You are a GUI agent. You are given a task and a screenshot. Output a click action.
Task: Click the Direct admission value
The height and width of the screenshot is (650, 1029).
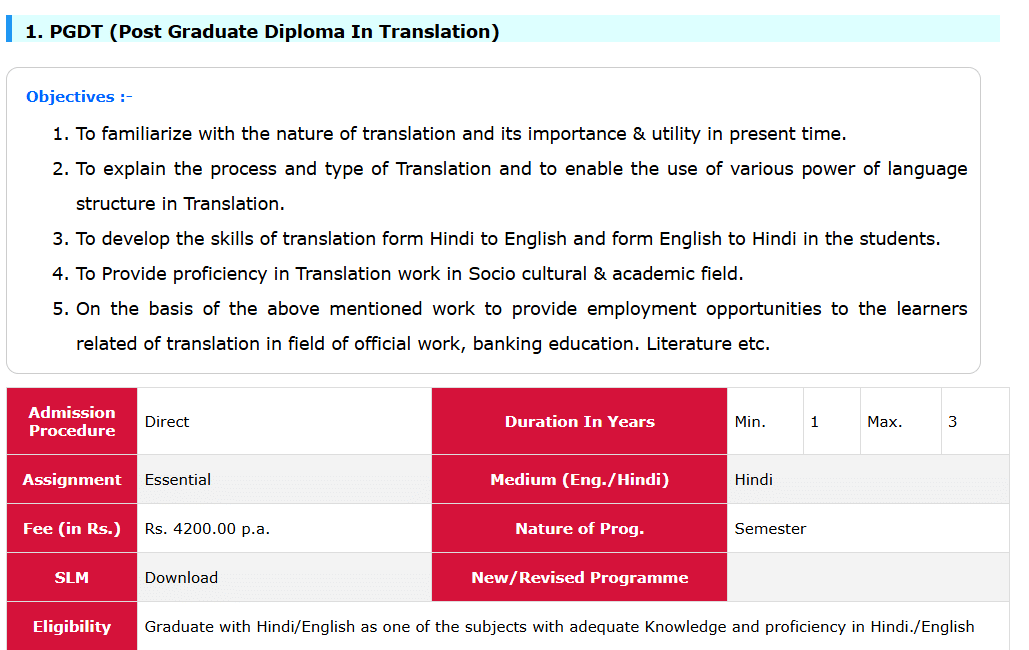coord(167,422)
